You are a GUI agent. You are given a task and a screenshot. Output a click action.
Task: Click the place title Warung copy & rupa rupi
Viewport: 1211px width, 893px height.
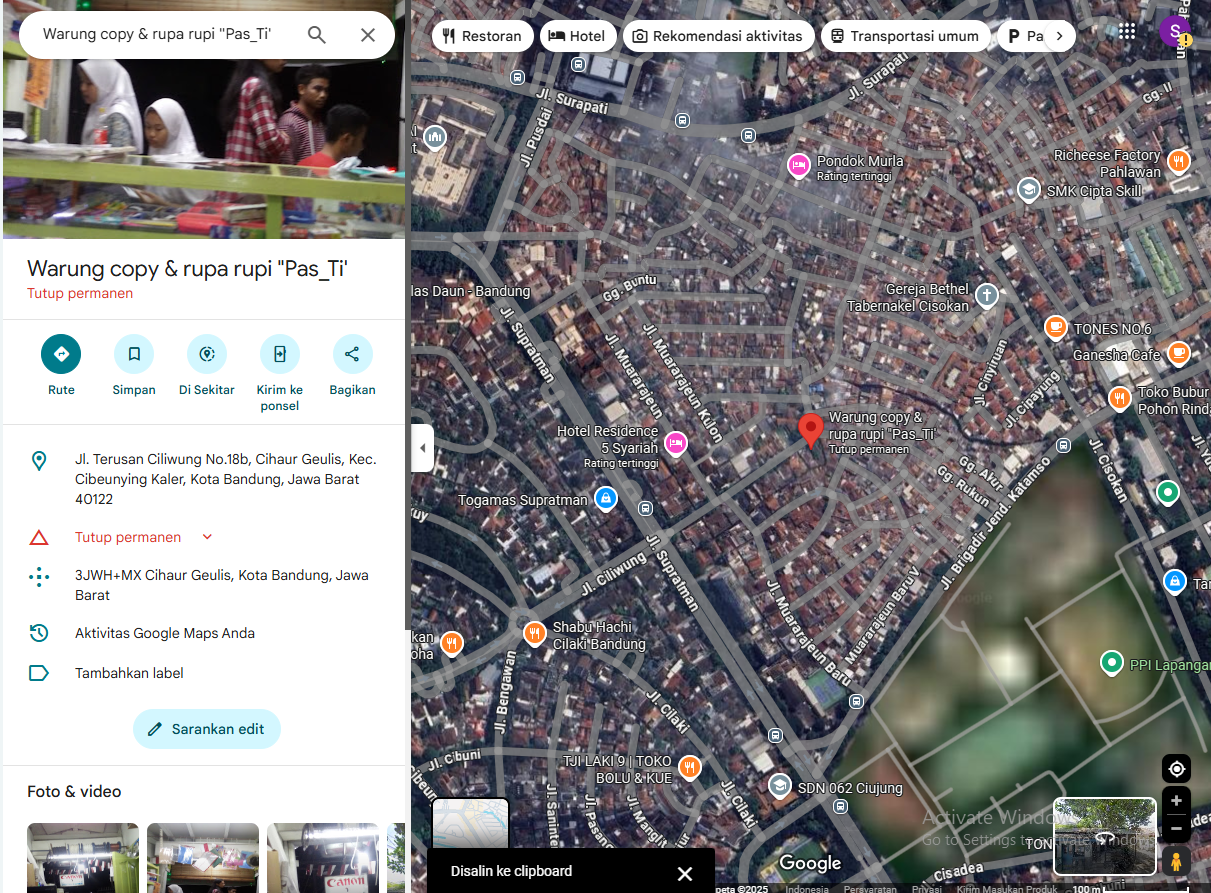187,268
